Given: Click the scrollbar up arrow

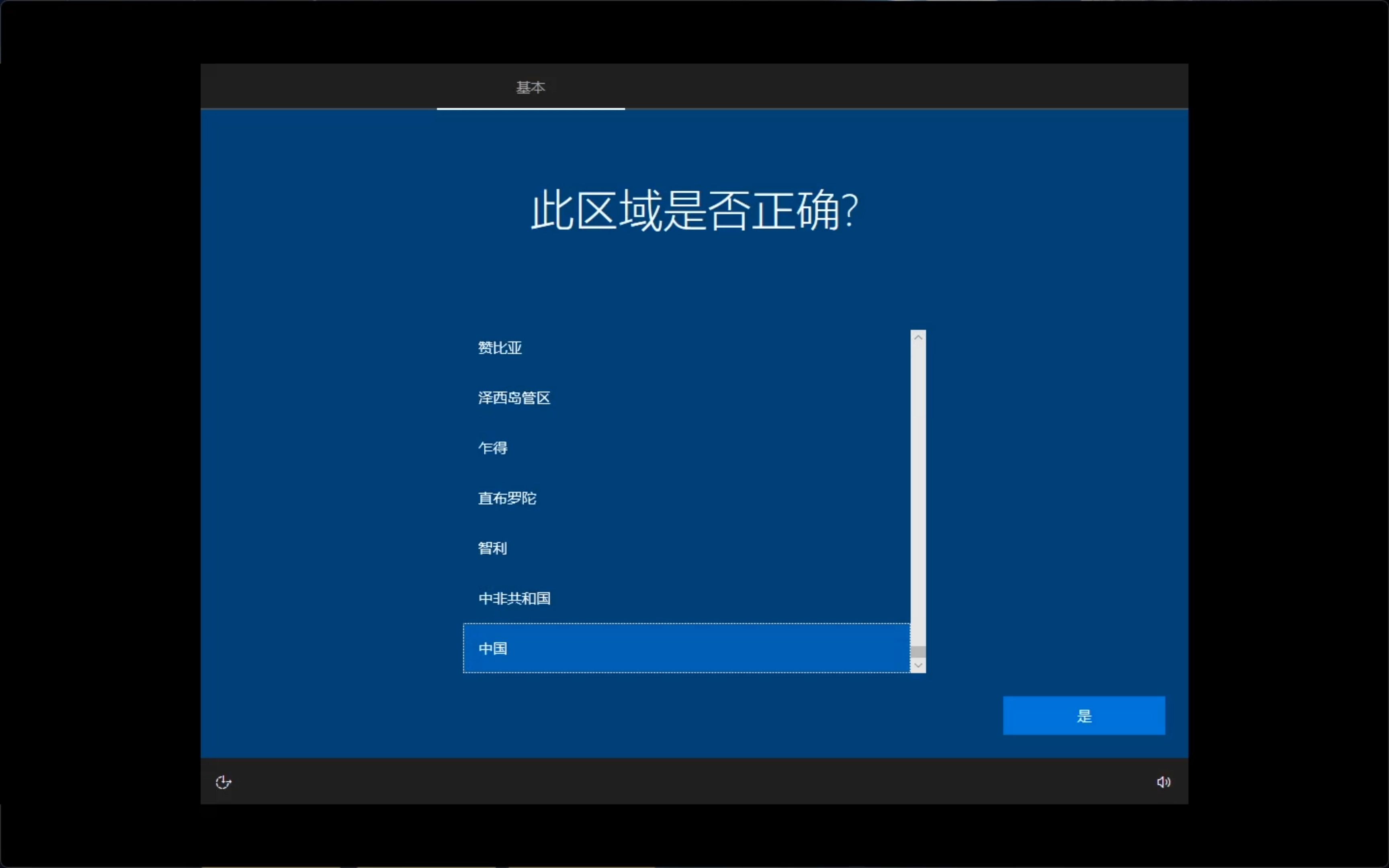Looking at the screenshot, I should (x=918, y=337).
